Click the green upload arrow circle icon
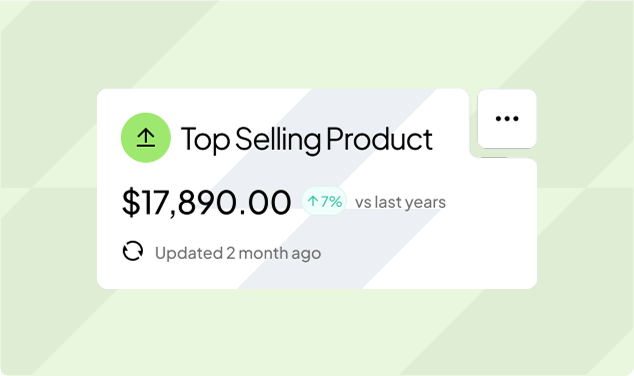The width and height of the screenshot is (634, 376). tap(146, 138)
